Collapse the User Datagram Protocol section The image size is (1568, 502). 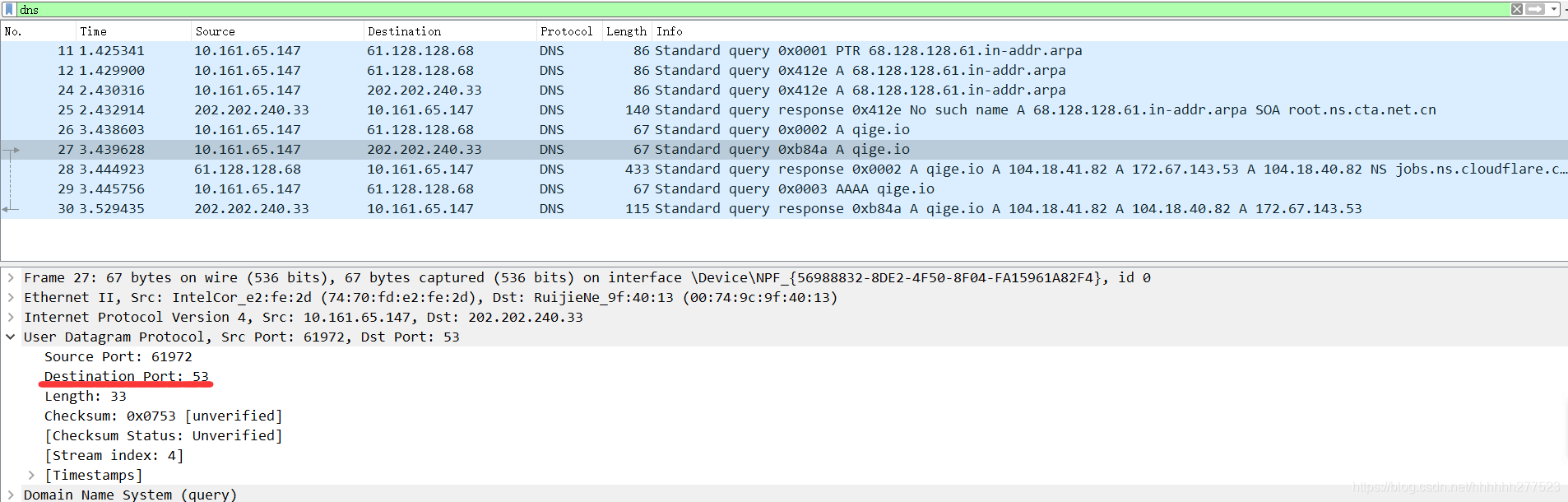coord(11,337)
